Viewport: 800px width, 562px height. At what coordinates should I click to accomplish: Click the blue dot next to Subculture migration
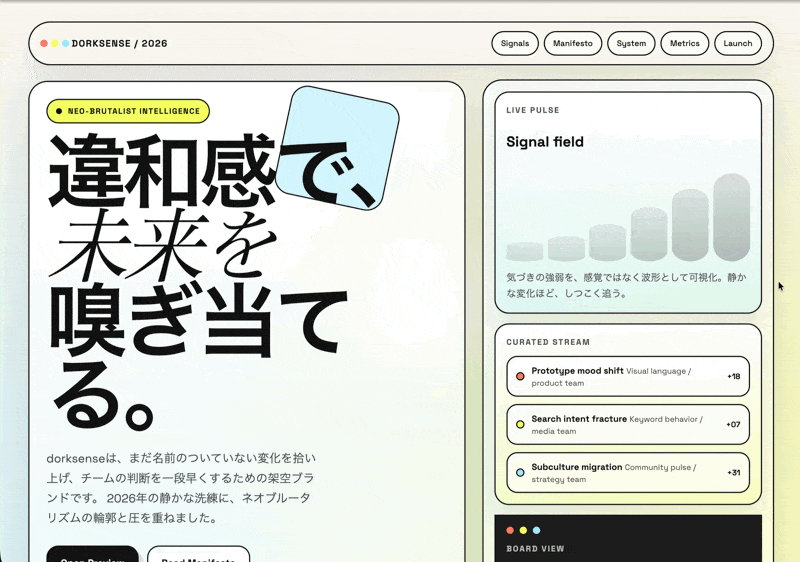tap(520, 472)
